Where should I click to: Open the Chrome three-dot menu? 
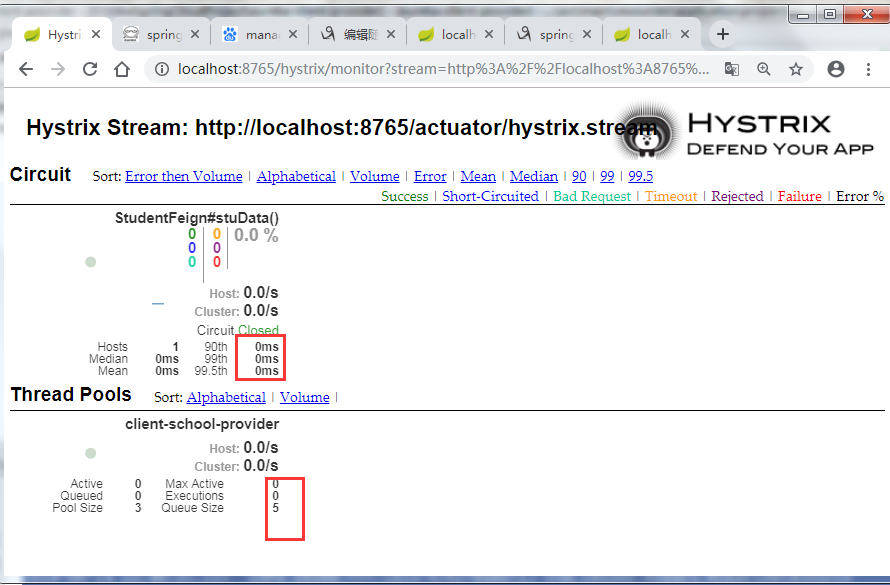[x=868, y=69]
